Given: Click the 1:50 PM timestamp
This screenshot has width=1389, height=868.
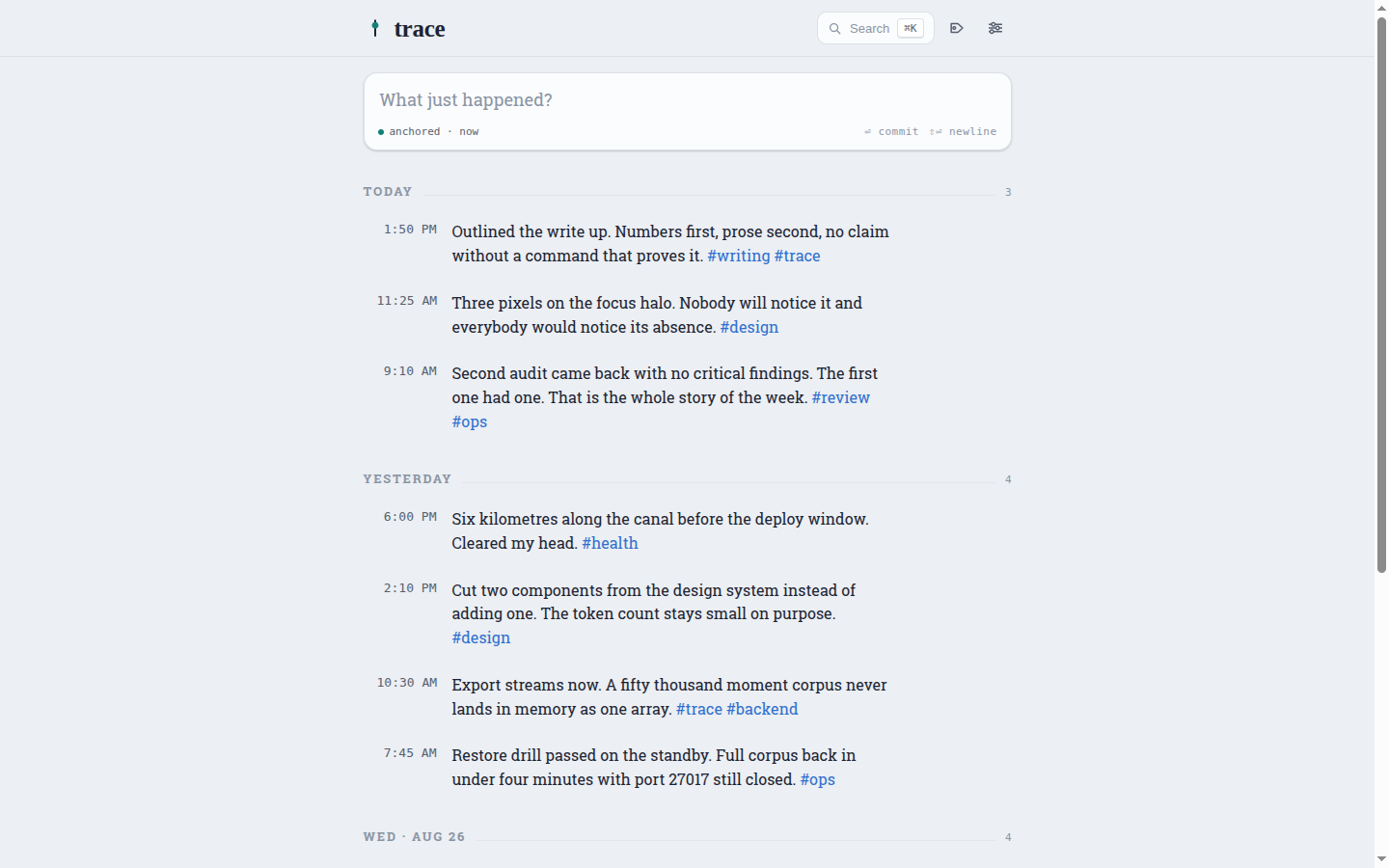Looking at the screenshot, I should click(x=410, y=230).
